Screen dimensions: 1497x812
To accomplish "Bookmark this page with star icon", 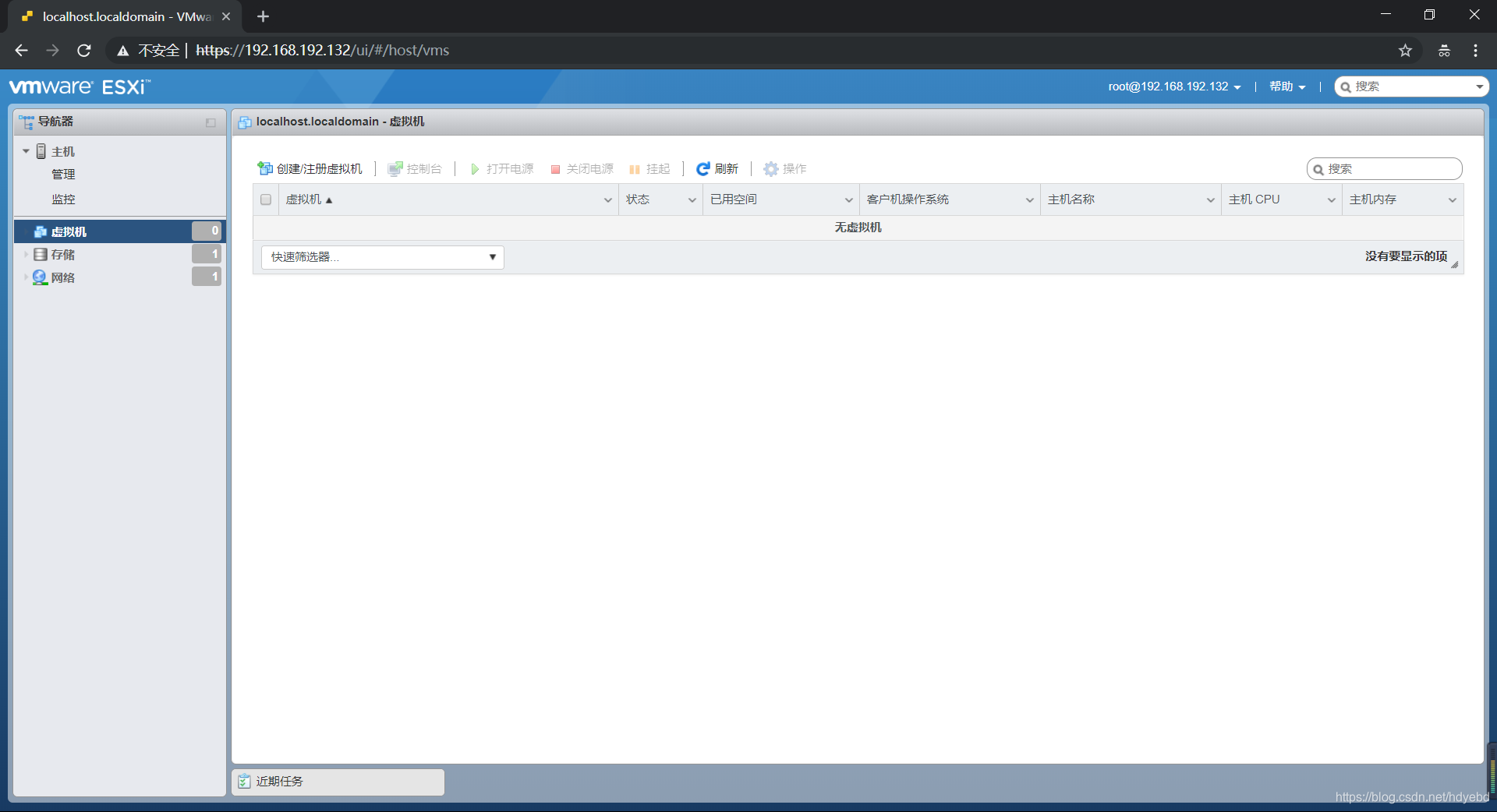I will pyautogui.click(x=1405, y=51).
